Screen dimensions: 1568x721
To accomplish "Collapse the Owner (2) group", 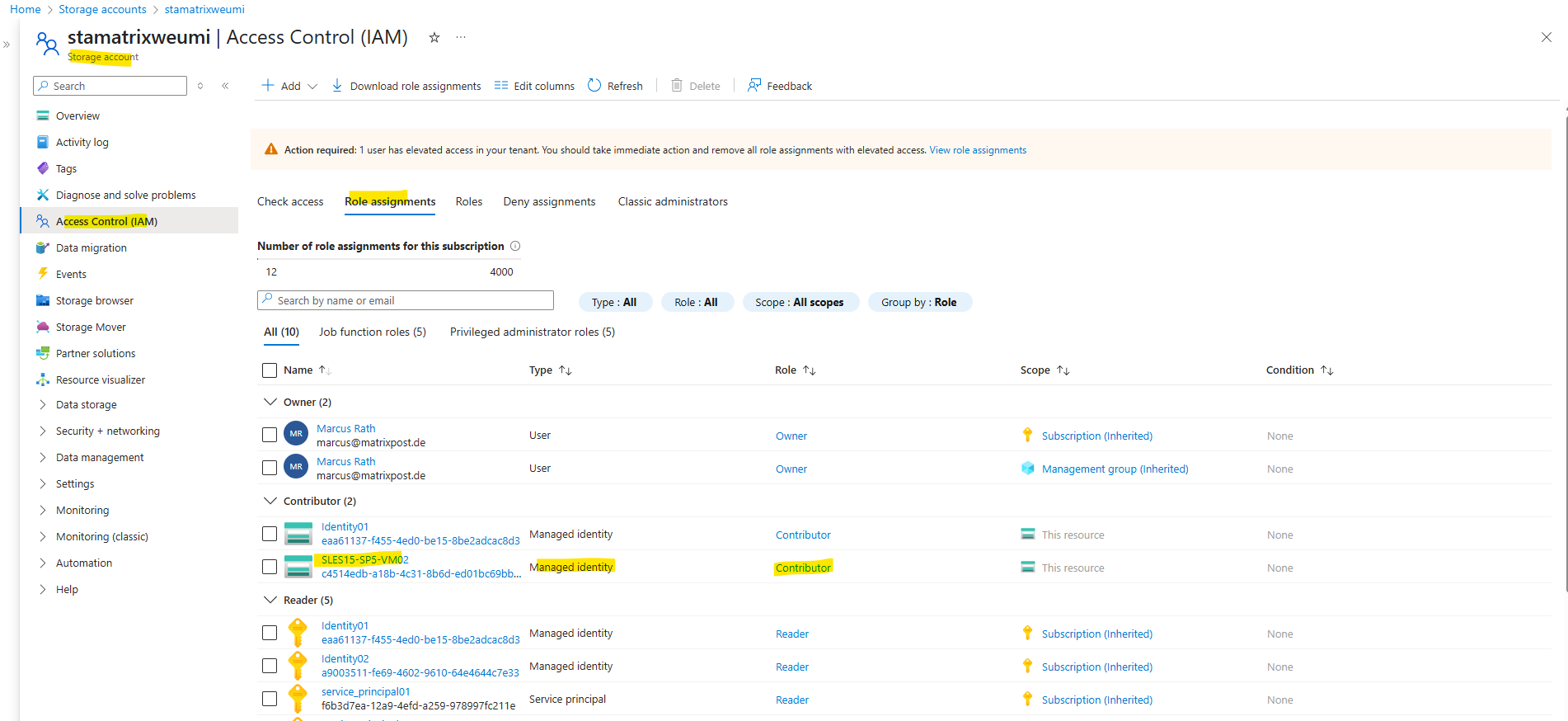I will click(x=270, y=402).
